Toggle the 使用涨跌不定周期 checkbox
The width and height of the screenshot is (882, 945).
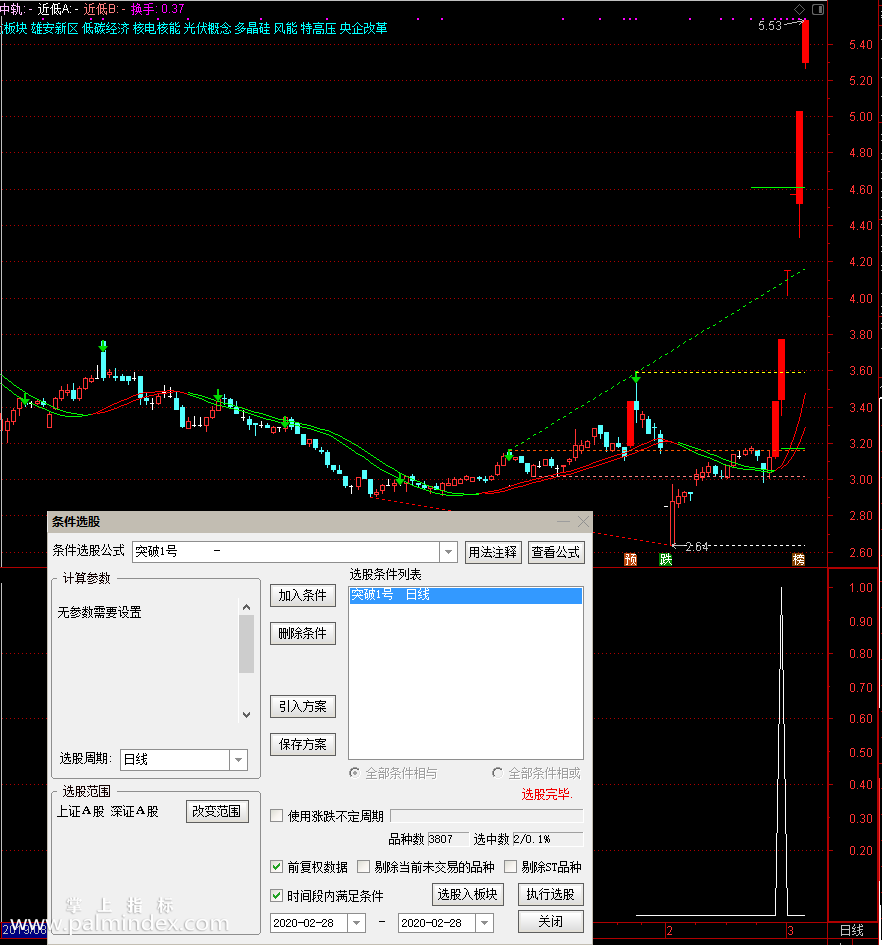pyautogui.click(x=277, y=816)
